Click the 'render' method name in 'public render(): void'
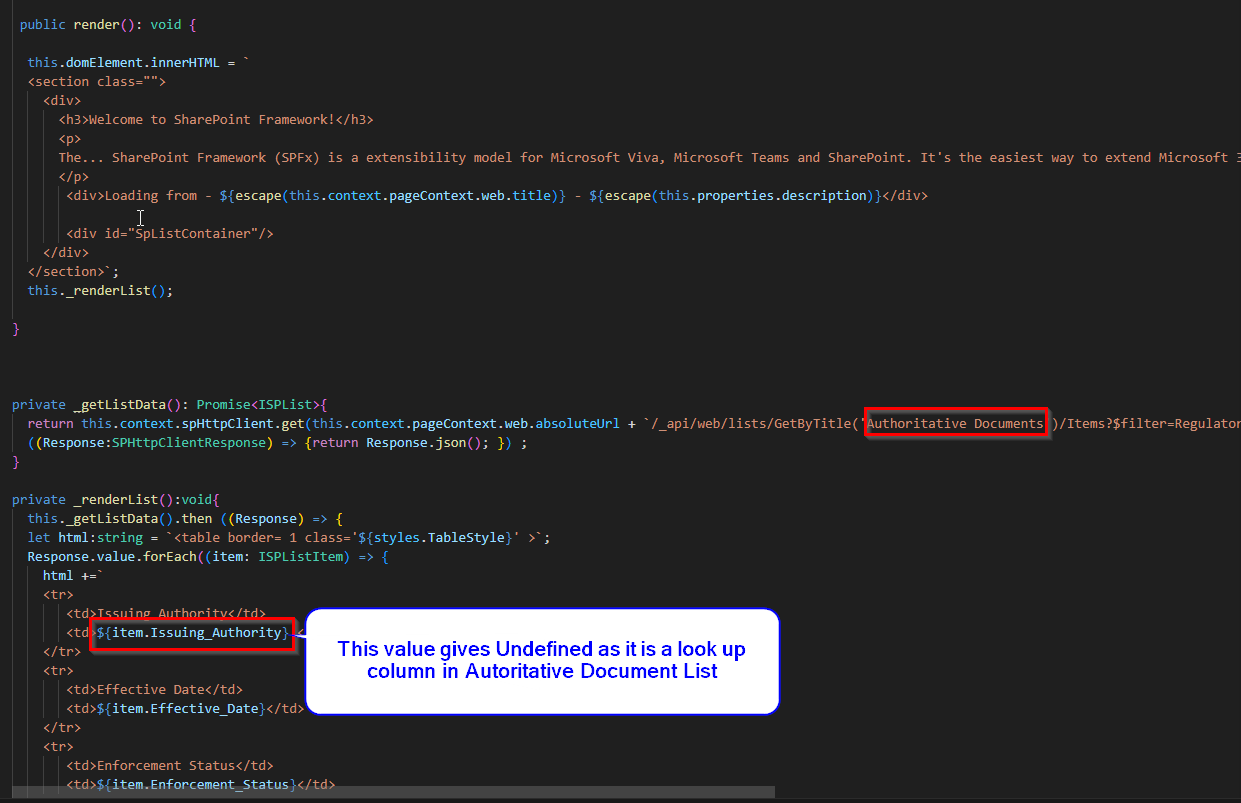 (x=97, y=24)
